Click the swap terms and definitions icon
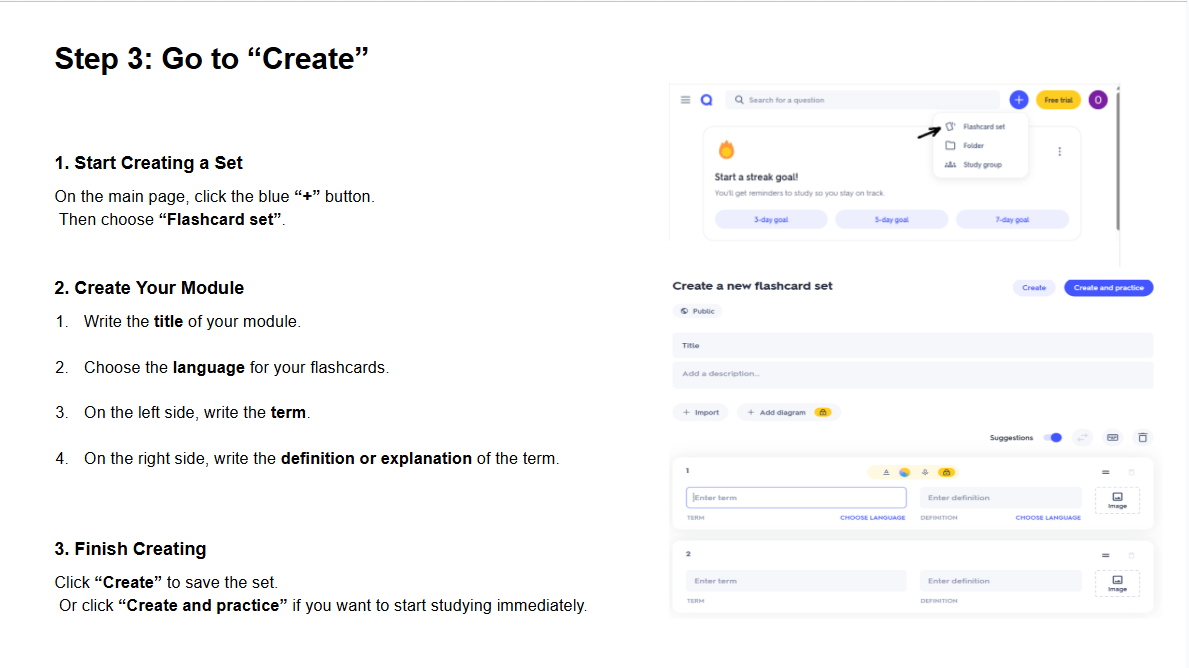The image size is (1189, 668). (x=1082, y=438)
